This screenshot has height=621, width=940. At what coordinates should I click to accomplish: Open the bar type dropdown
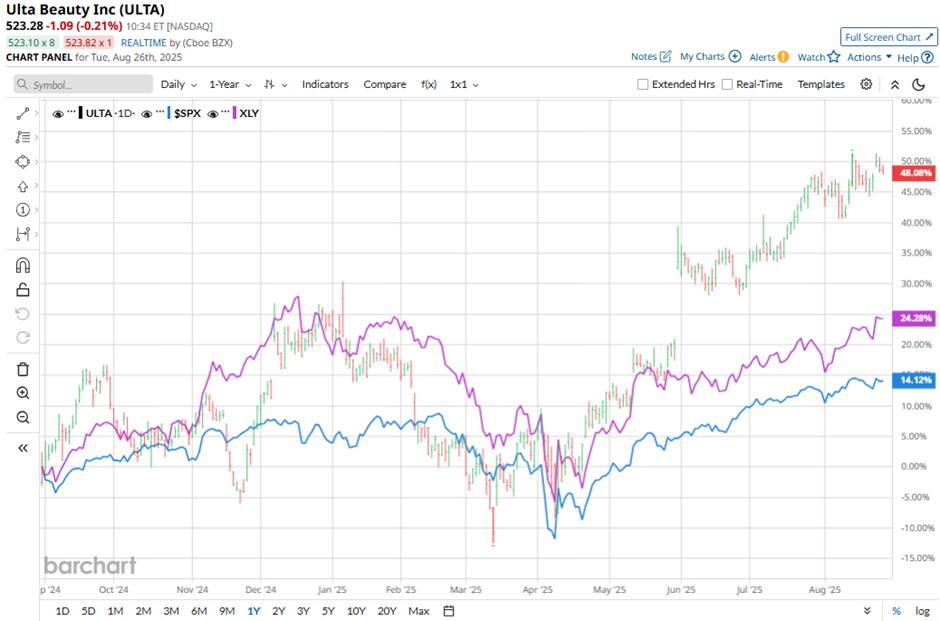(x=276, y=85)
